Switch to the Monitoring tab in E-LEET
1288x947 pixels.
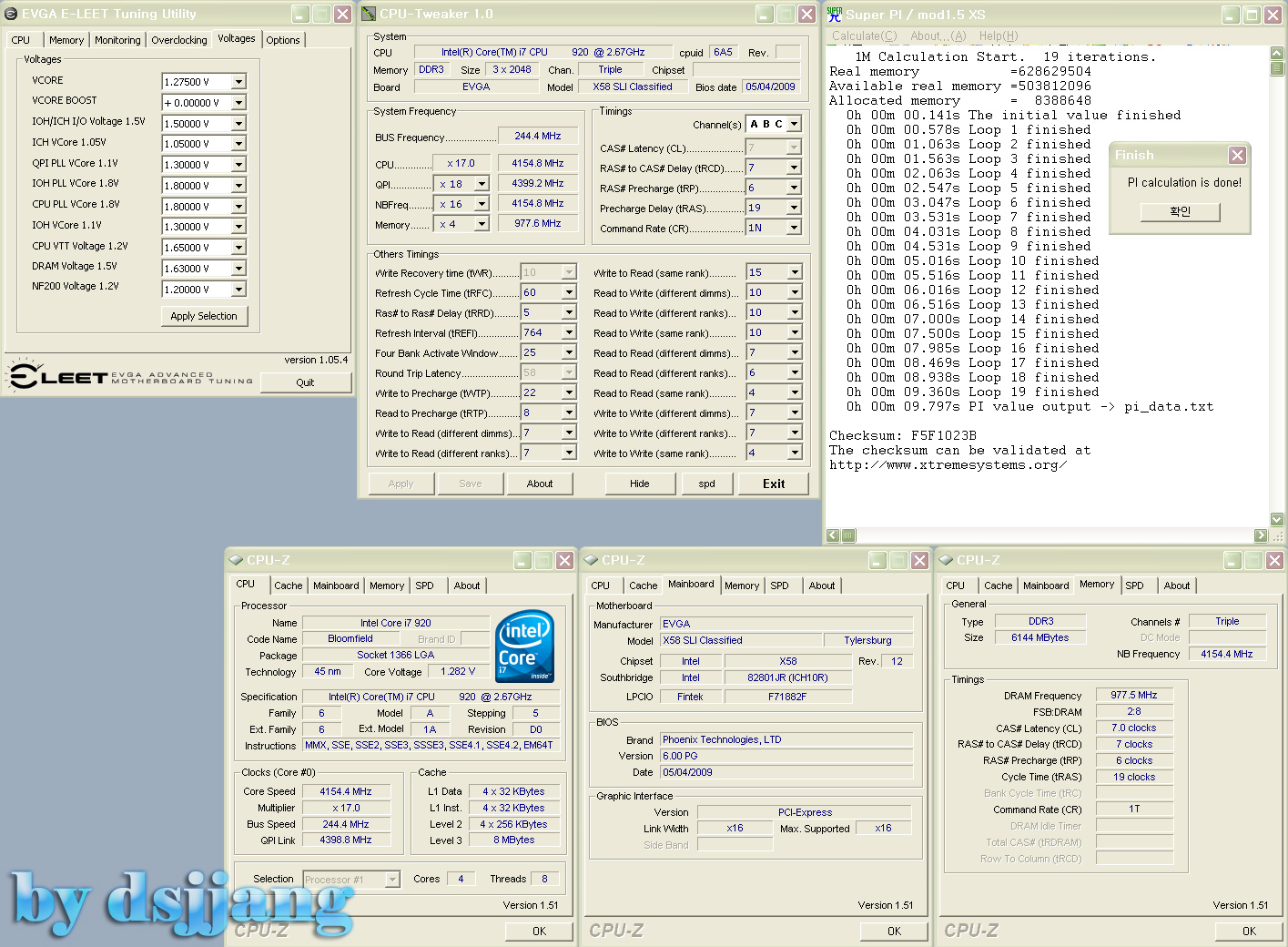click(x=117, y=40)
